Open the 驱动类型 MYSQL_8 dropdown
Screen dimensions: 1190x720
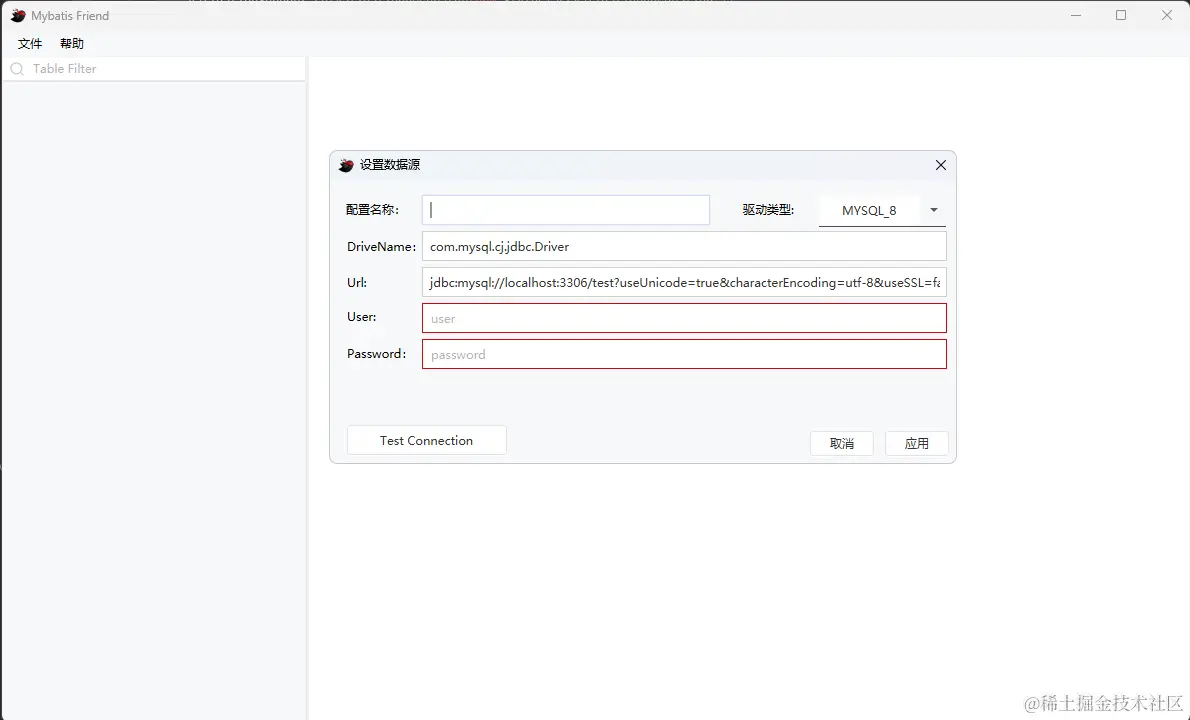pyautogui.click(x=882, y=211)
